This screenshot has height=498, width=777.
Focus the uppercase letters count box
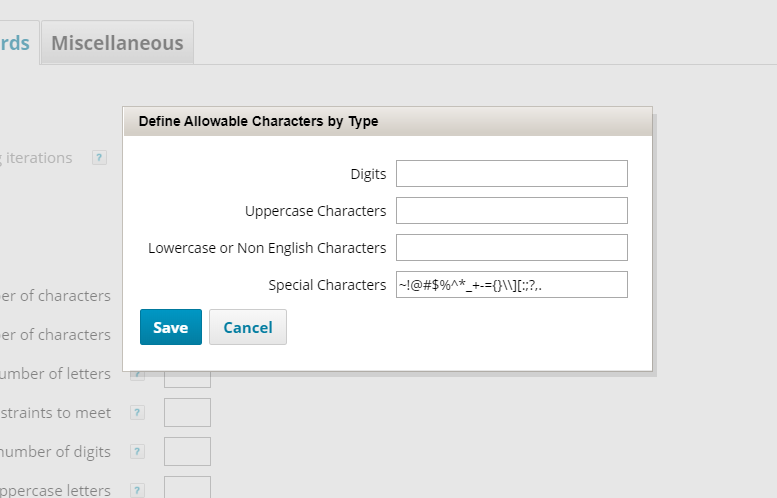click(x=187, y=488)
